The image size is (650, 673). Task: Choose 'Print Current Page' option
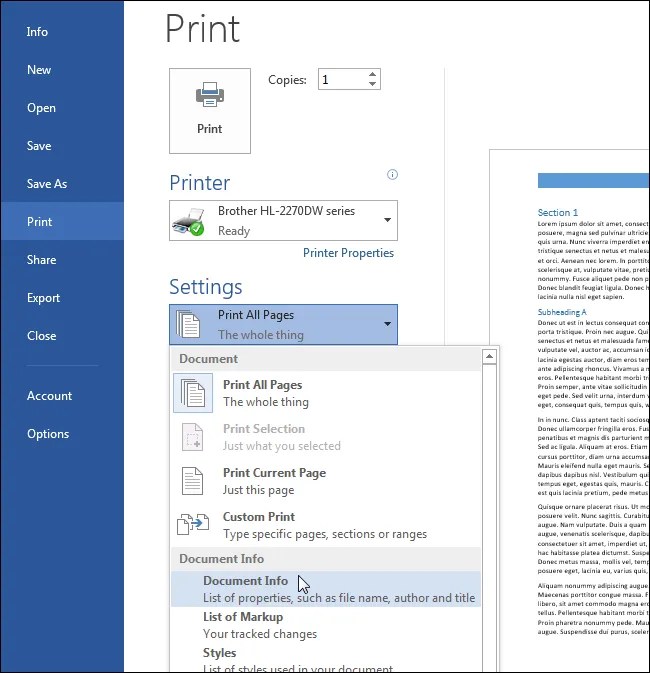click(x=326, y=481)
